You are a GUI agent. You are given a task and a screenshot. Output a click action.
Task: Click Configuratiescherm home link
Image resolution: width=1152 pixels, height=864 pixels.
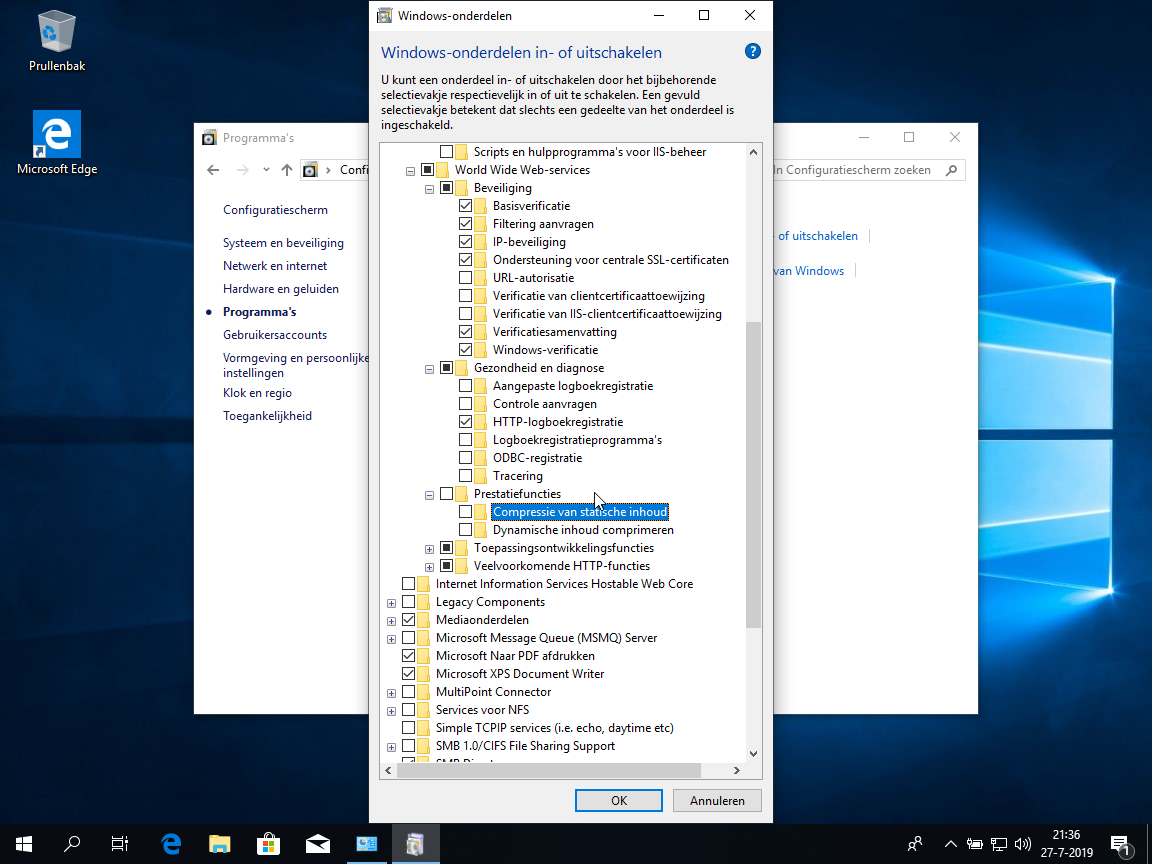tap(275, 209)
